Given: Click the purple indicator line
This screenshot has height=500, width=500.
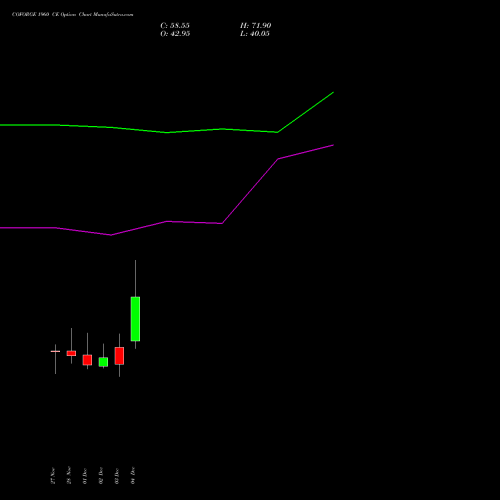Looking at the screenshot, I should click(167, 221).
